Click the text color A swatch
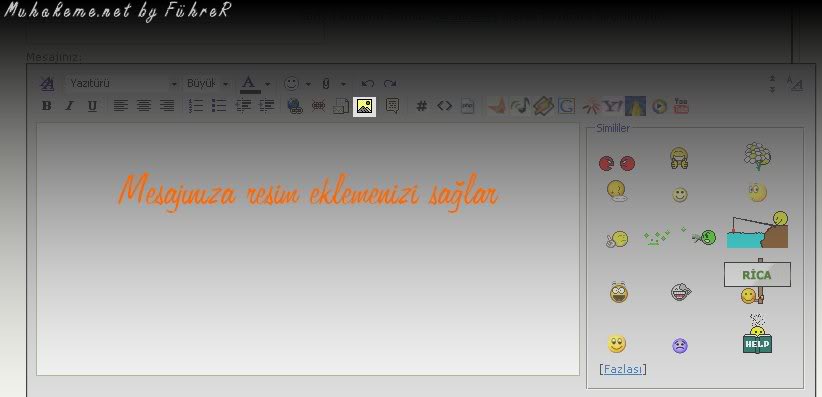Viewport: 822px width, 397px height. pos(250,84)
